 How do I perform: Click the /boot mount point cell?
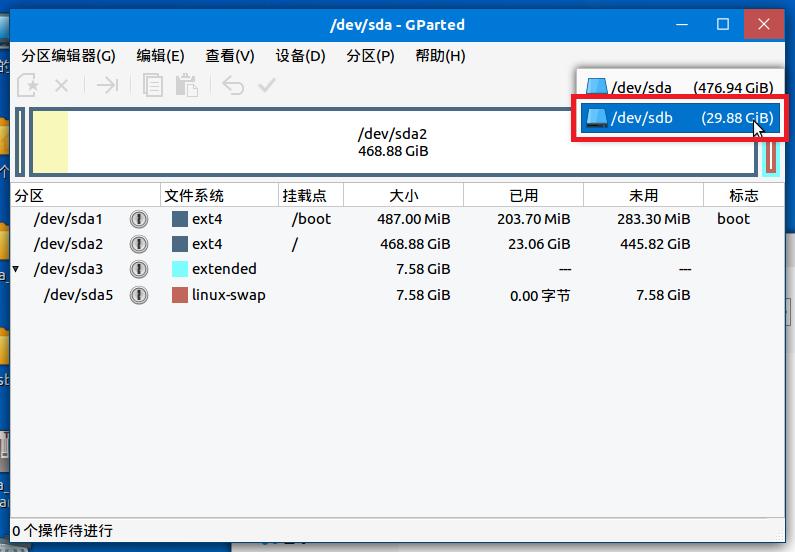[311, 219]
